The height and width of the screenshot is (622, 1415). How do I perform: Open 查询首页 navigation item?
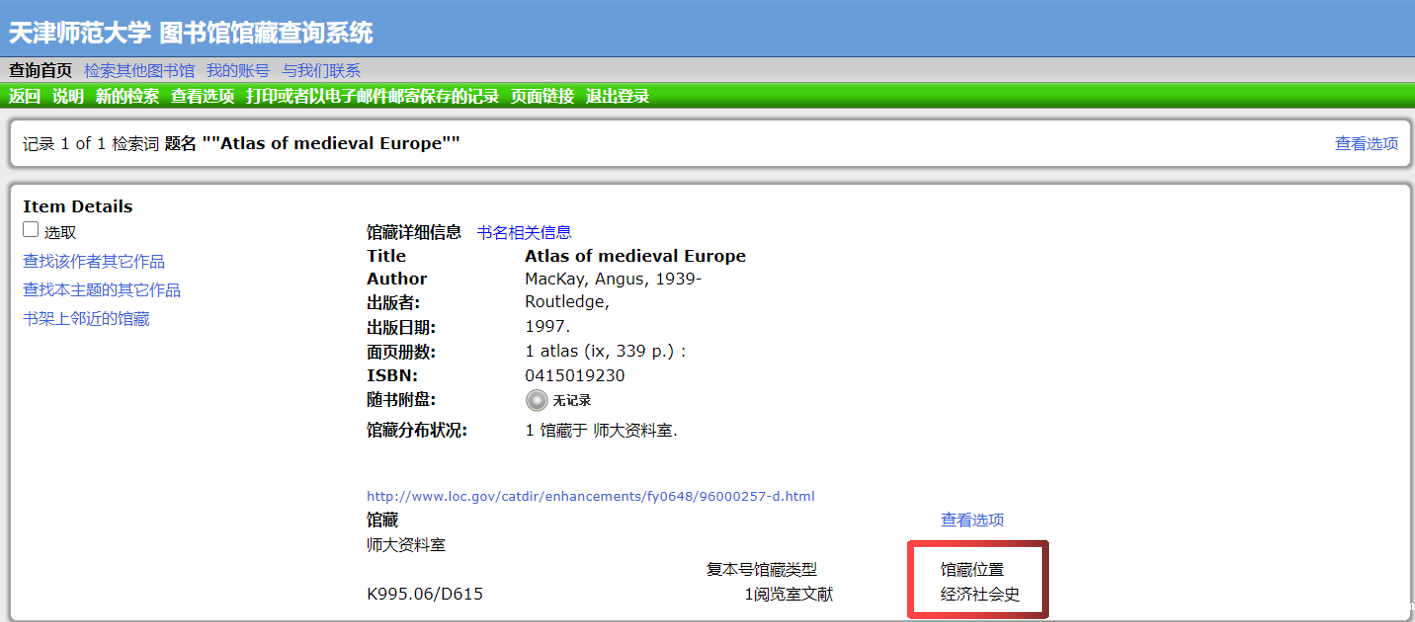pyautogui.click(x=40, y=71)
